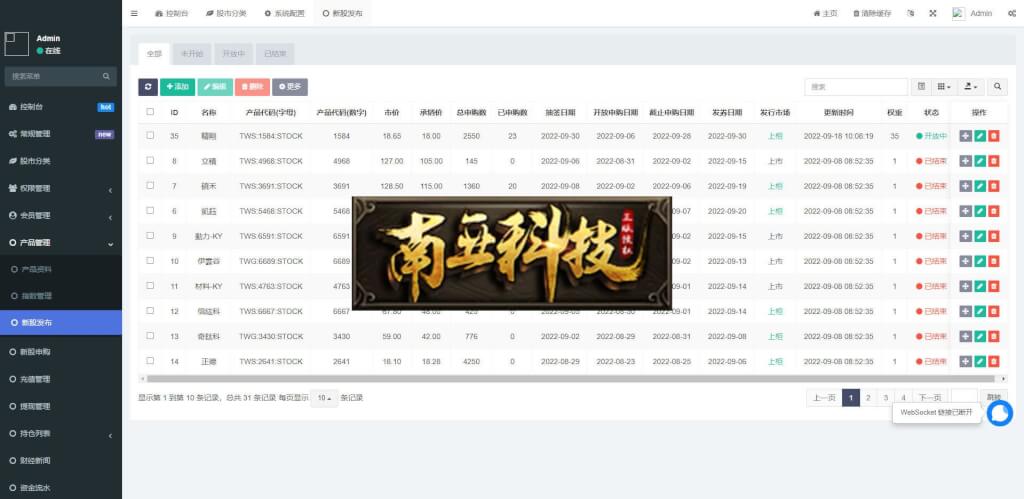Open 新股申购 in the sidebar
The width and height of the screenshot is (1024, 499).
61,351
